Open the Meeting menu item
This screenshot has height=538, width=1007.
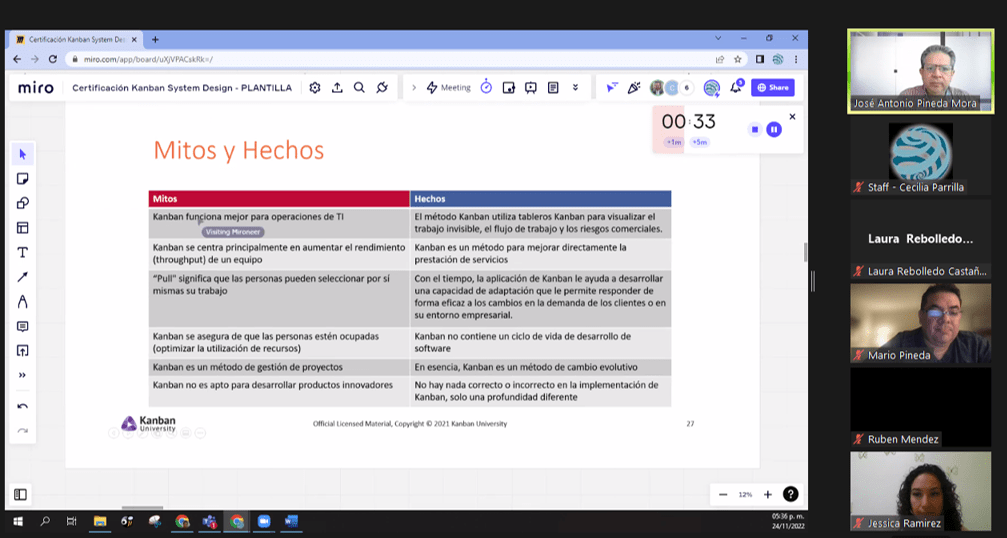pyautogui.click(x=449, y=88)
